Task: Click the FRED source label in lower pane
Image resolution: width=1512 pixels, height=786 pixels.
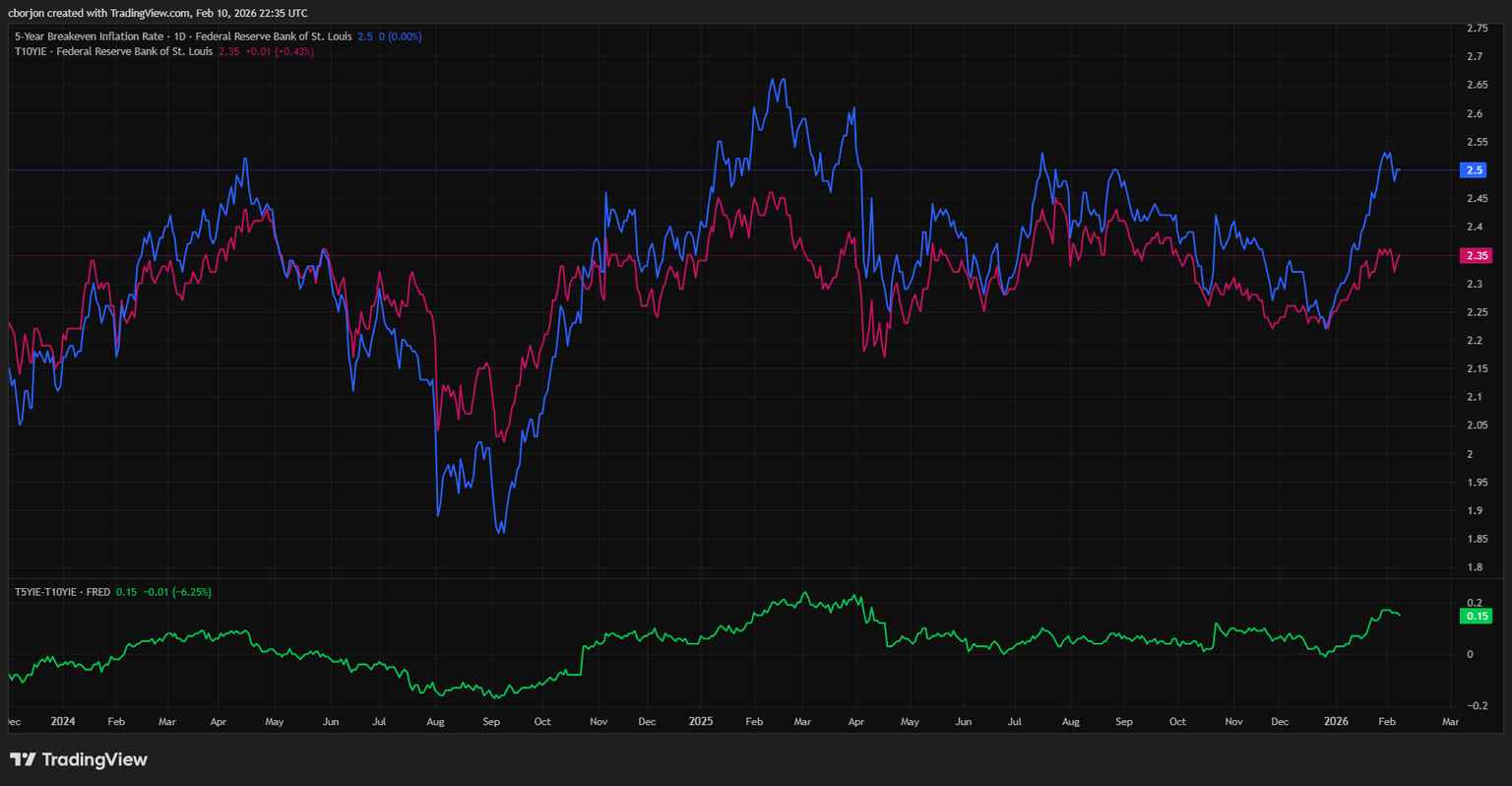Action: coord(98,592)
